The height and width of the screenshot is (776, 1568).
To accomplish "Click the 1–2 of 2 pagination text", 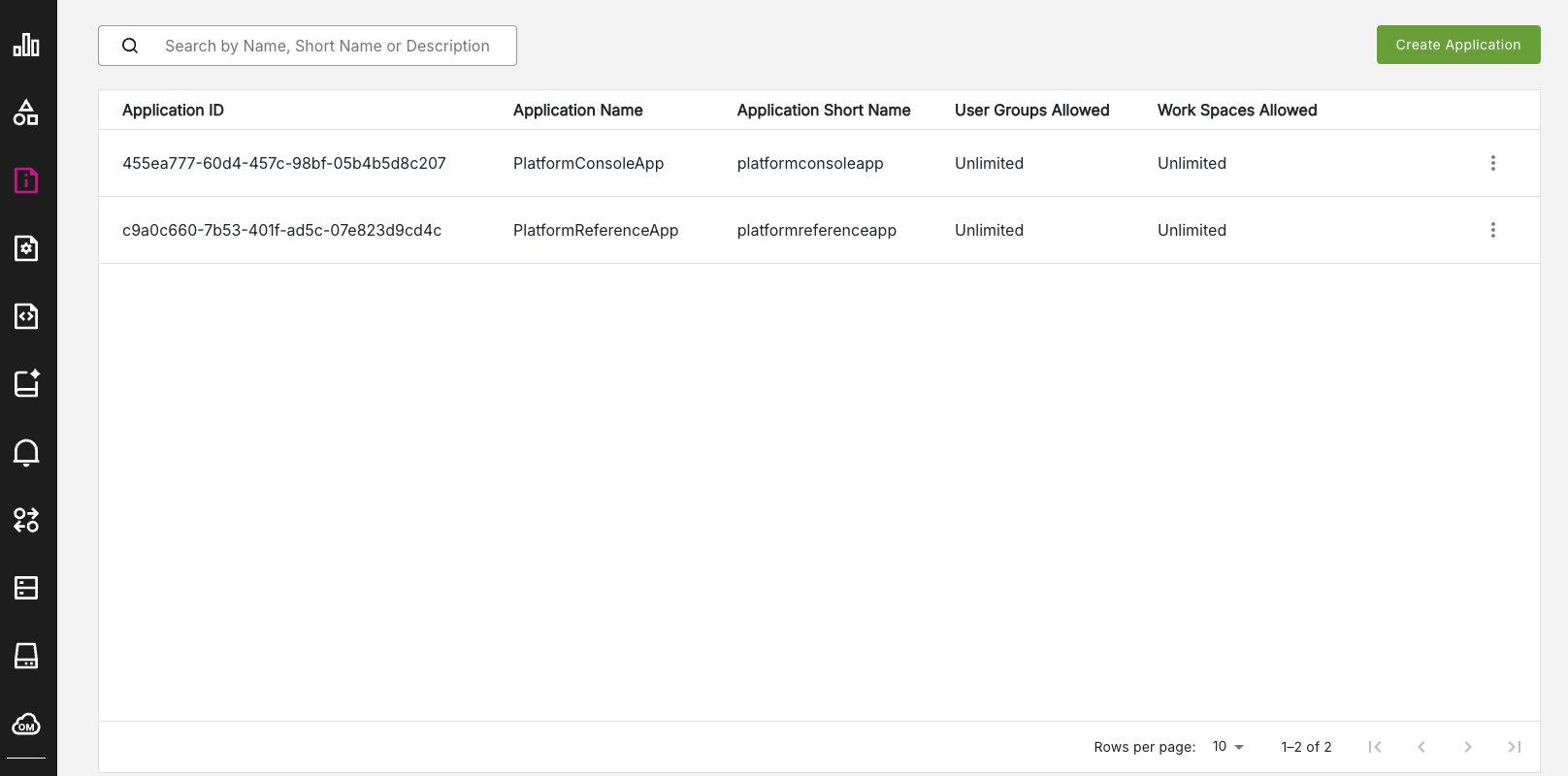I will click(x=1306, y=747).
